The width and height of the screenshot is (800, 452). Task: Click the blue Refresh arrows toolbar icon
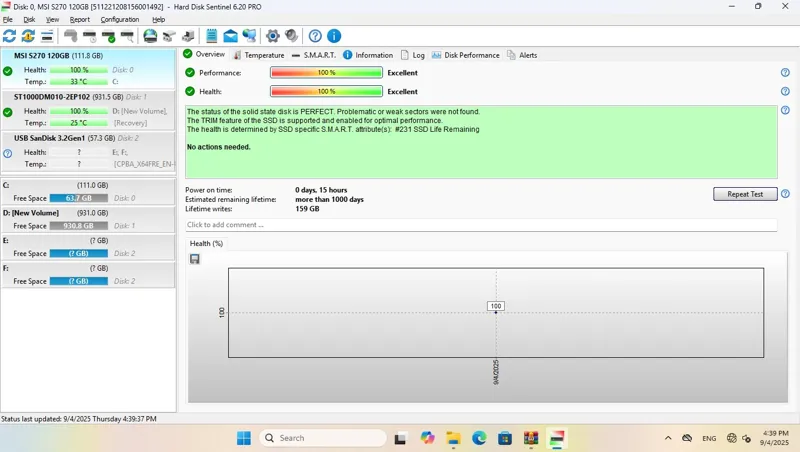[x=10, y=36]
